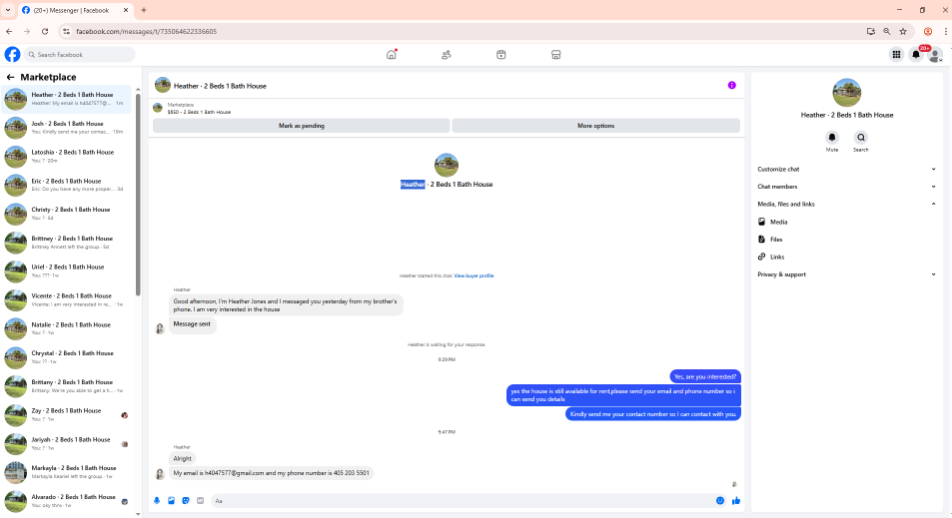Click Heather's message containing her email
This screenshot has width=952, height=518.
[271, 473]
